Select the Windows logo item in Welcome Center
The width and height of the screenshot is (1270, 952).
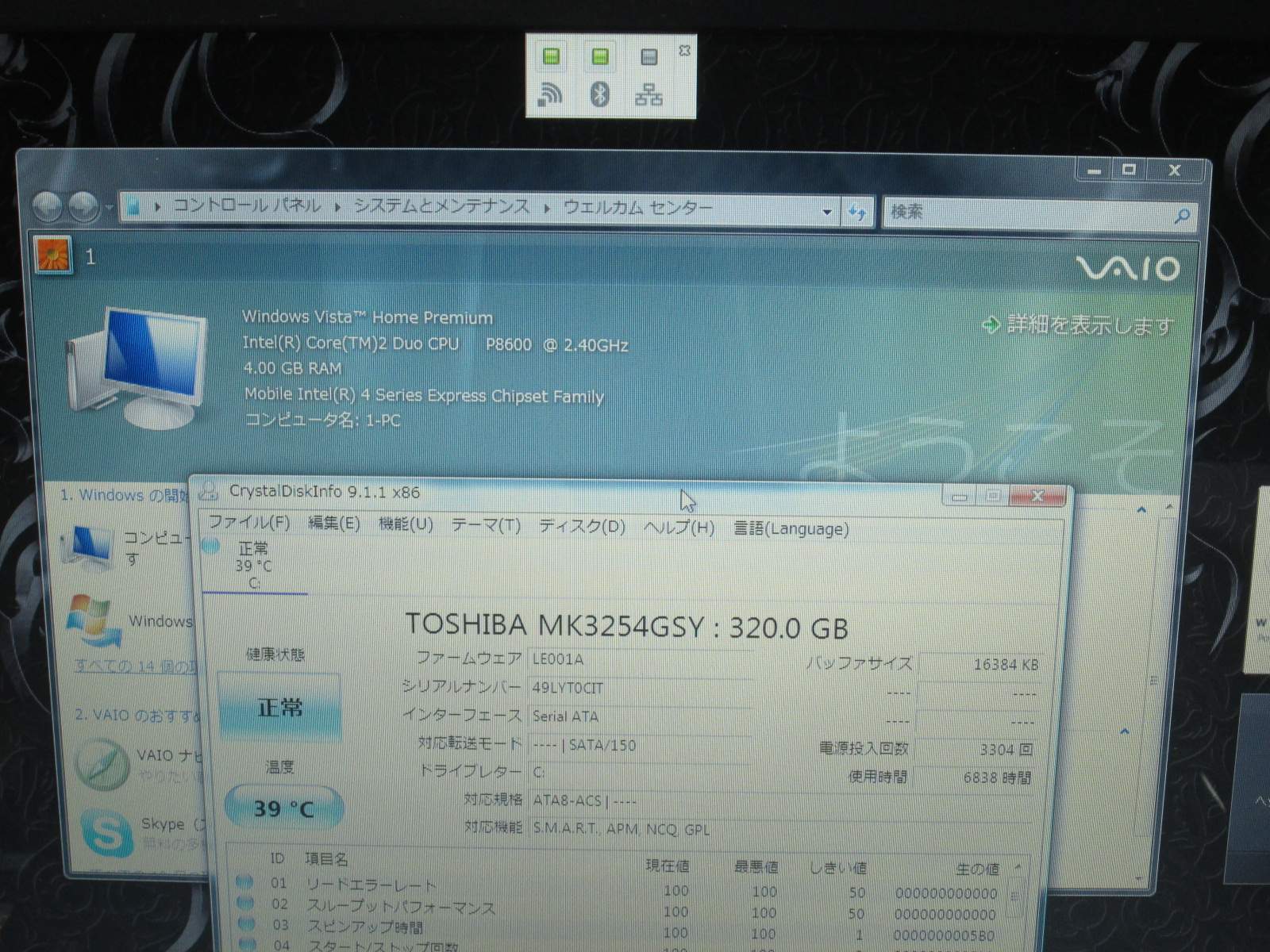(129, 620)
